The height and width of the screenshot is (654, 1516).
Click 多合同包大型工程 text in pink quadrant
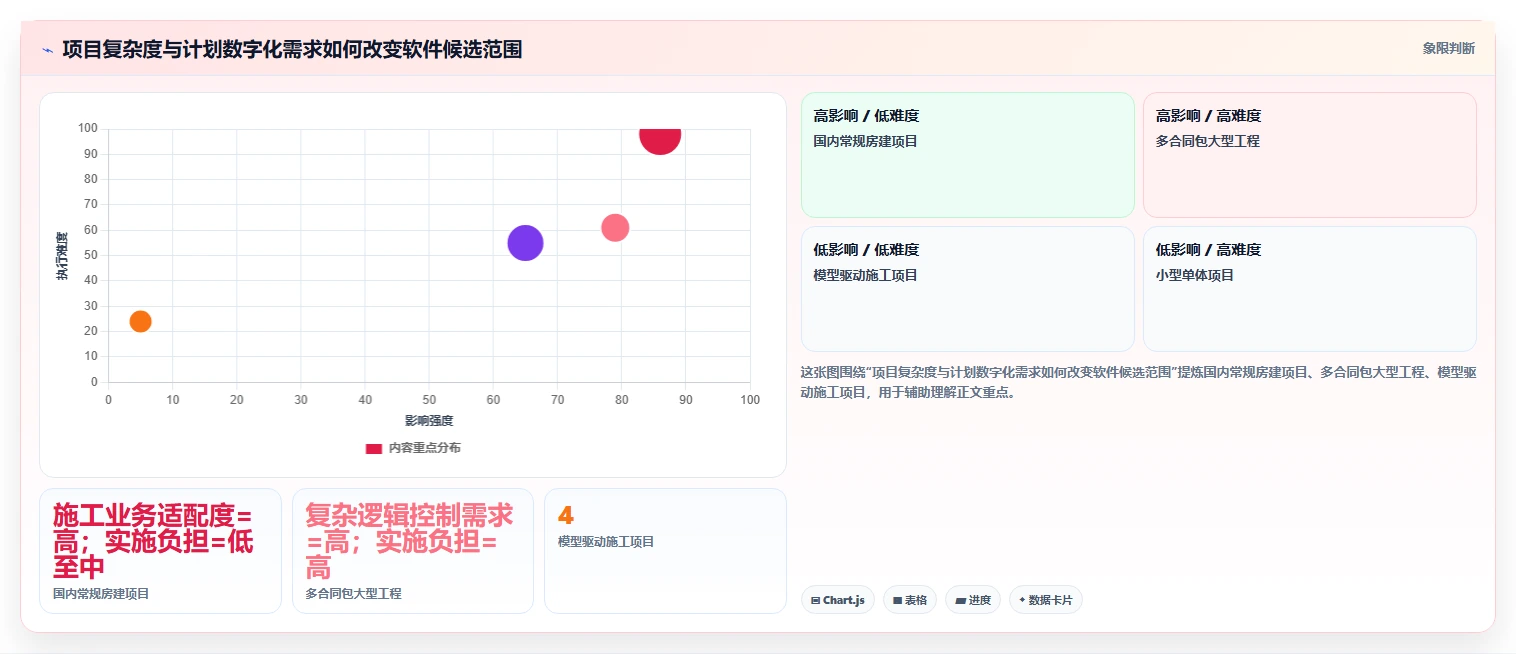[1208, 142]
